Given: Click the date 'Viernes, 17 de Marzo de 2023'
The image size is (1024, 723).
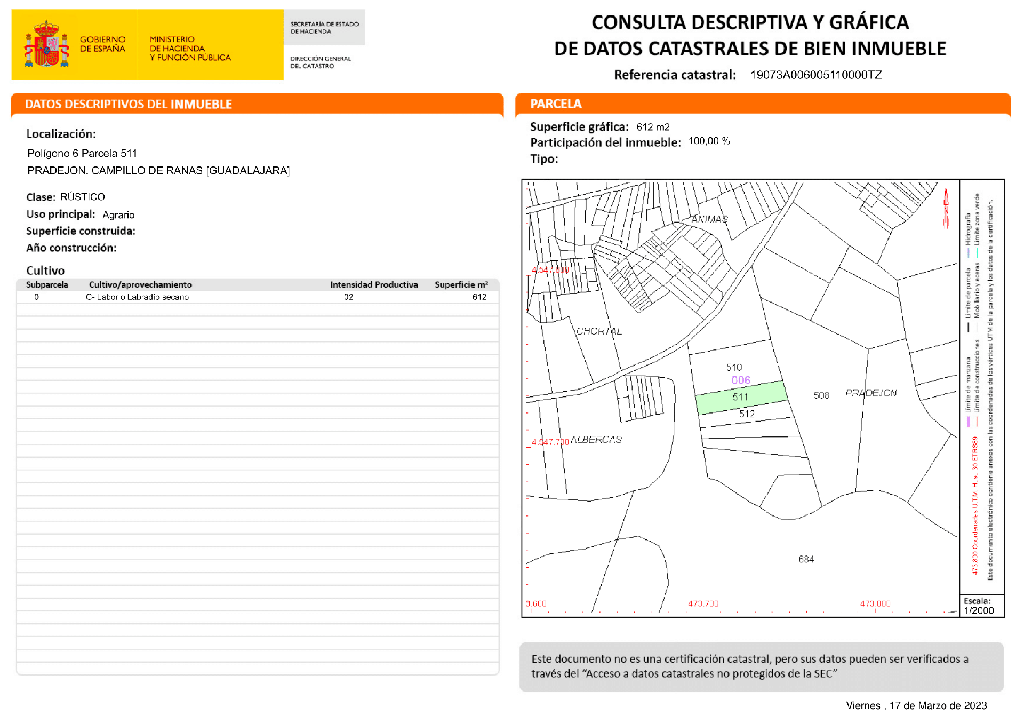Looking at the screenshot, I should coord(916,705).
